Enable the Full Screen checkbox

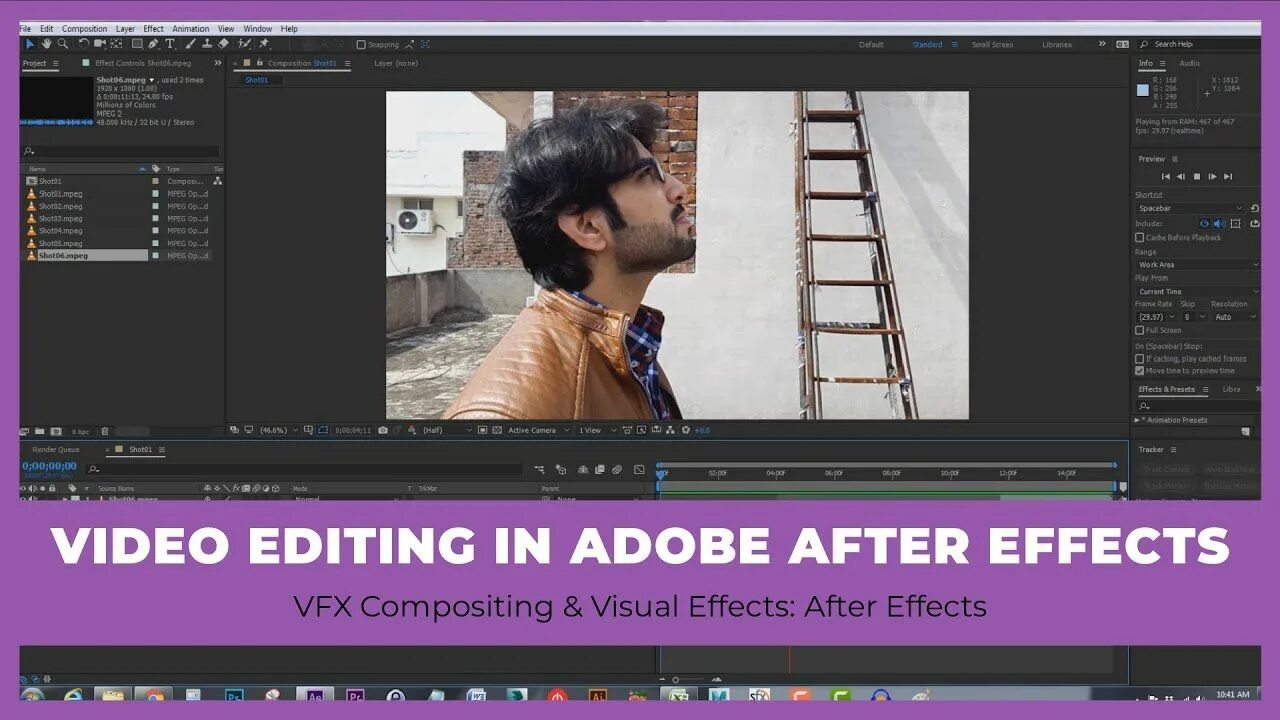point(1139,330)
